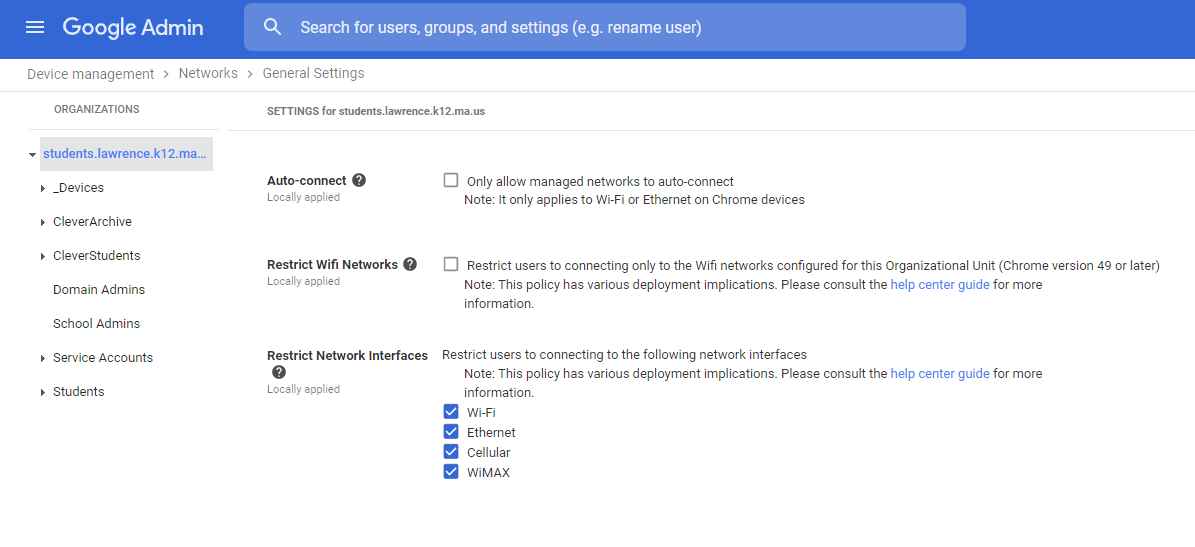
Task: Toggle the Restrict Wifi Networks checkbox
Action: click(451, 265)
